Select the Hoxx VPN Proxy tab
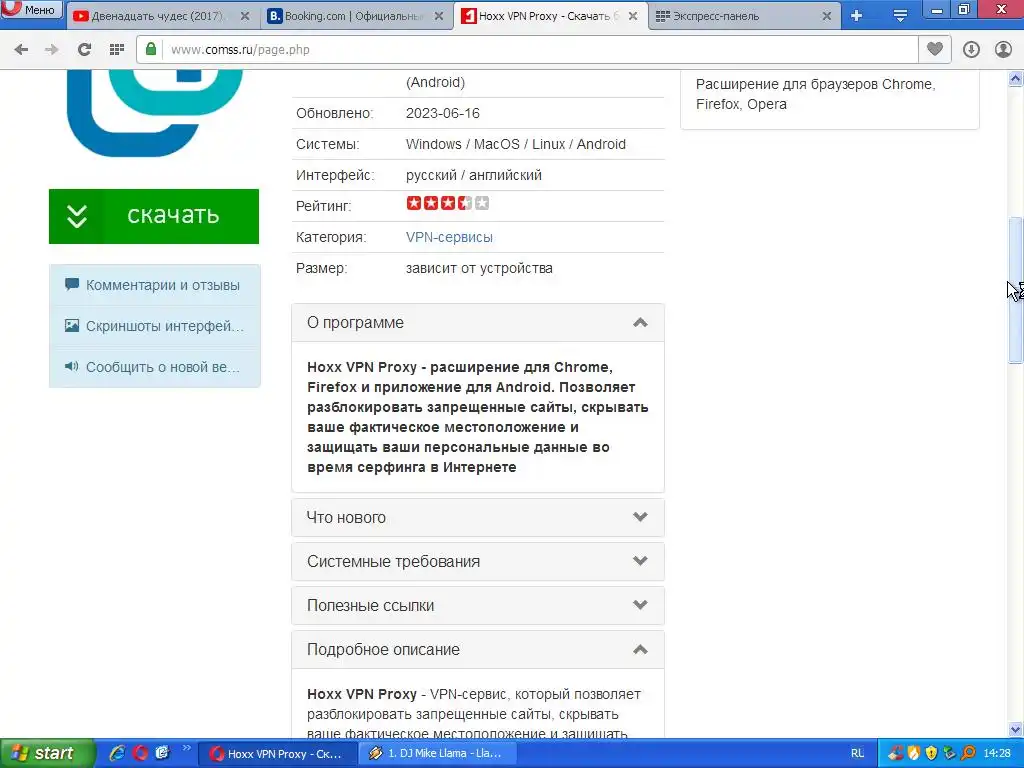The image size is (1024, 768). (549, 16)
